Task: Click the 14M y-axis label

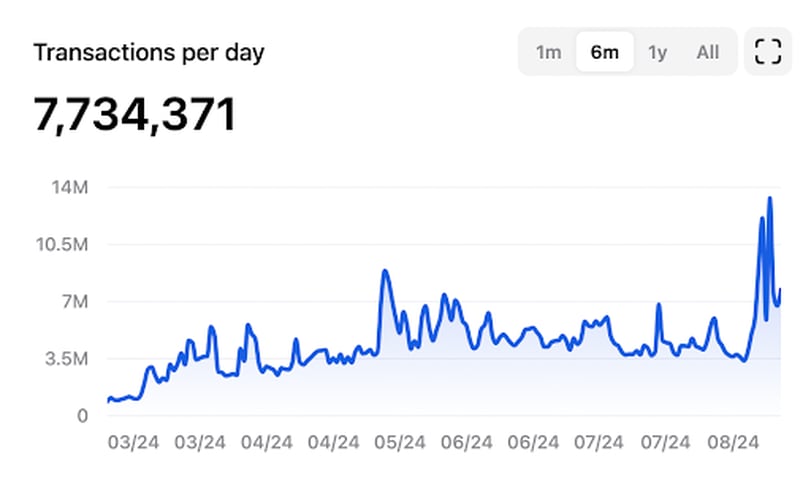Action: click(70, 187)
